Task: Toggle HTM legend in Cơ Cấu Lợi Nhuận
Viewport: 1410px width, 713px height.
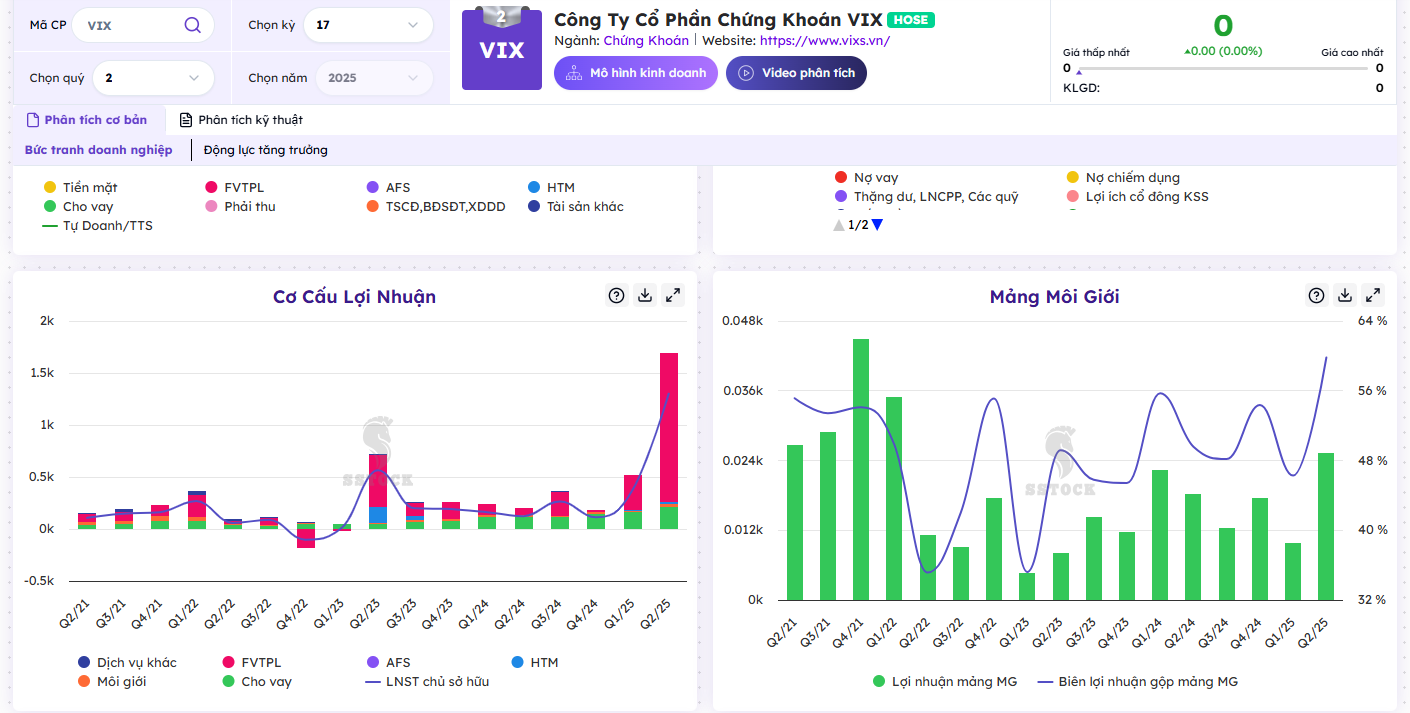Action: (534, 662)
